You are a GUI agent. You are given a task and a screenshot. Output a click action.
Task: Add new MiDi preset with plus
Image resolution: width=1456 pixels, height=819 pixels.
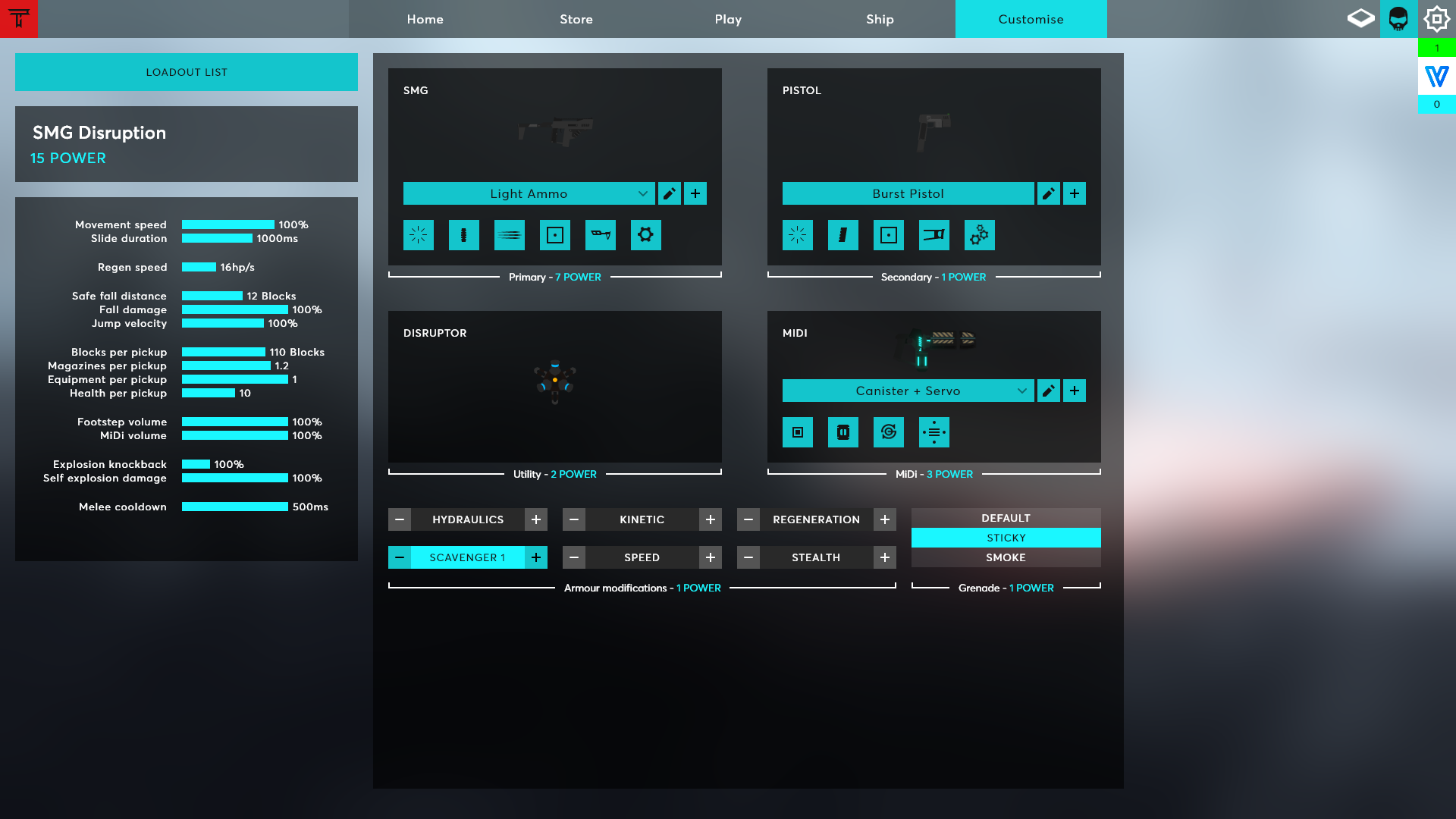coord(1075,391)
